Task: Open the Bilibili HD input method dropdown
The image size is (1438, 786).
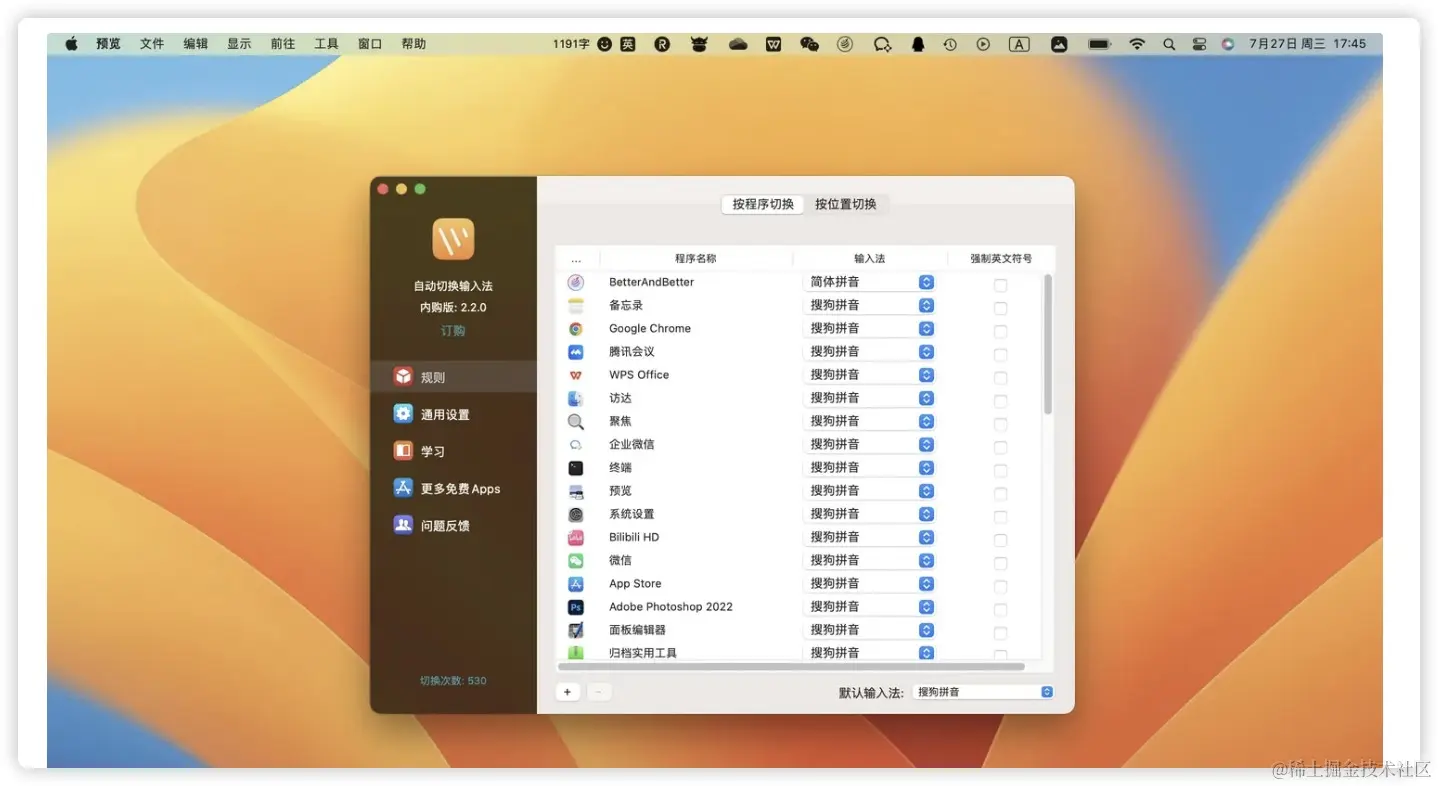Action: [x=869, y=537]
